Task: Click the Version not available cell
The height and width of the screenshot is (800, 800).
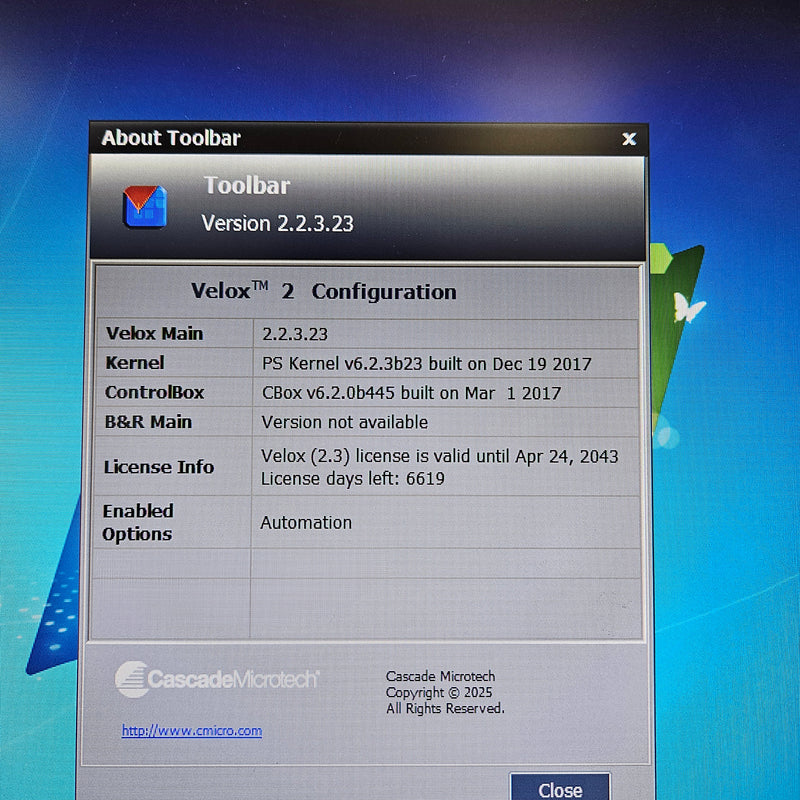Action: [x=345, y=422]
